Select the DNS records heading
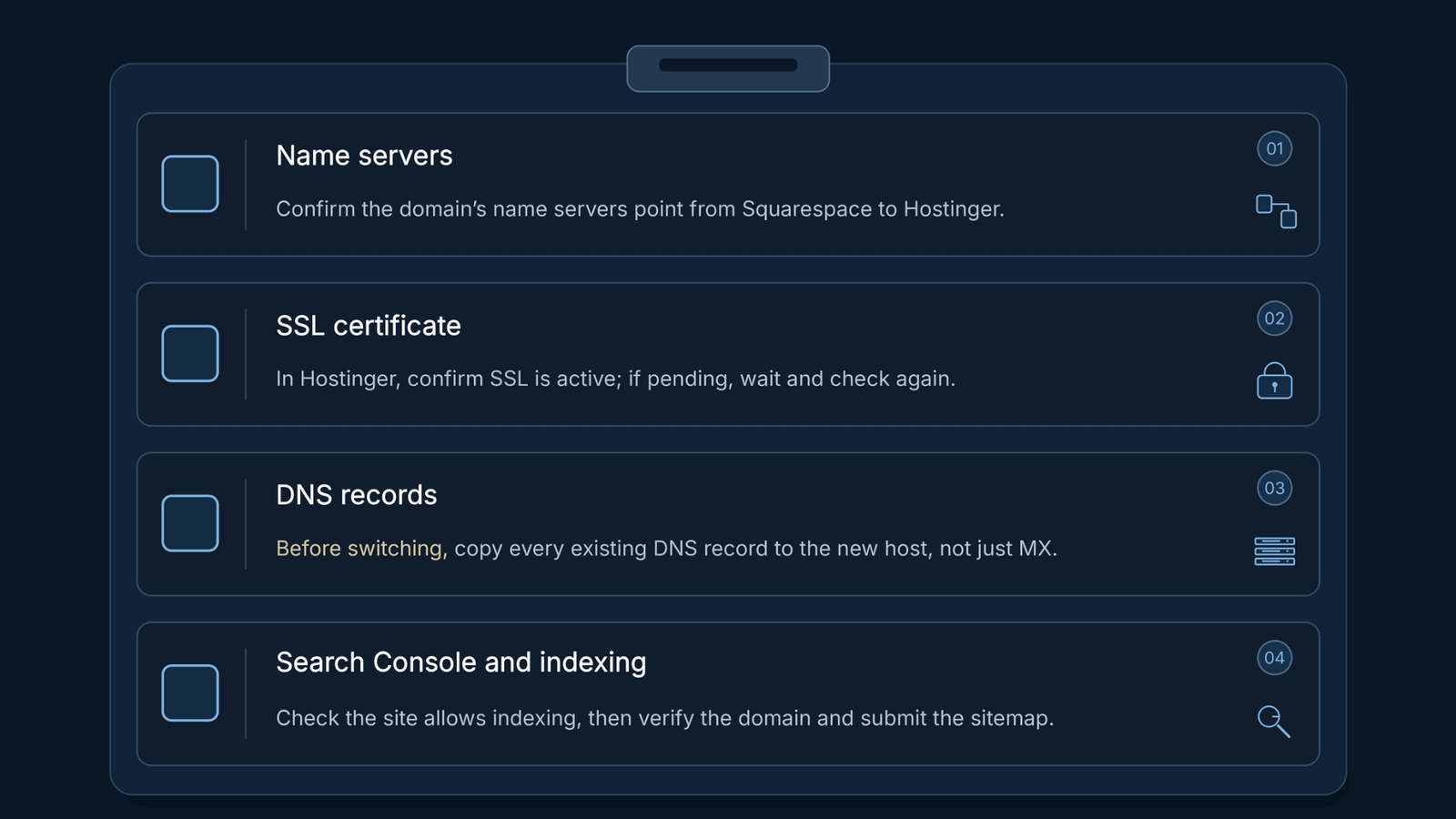 pos(357,495)
